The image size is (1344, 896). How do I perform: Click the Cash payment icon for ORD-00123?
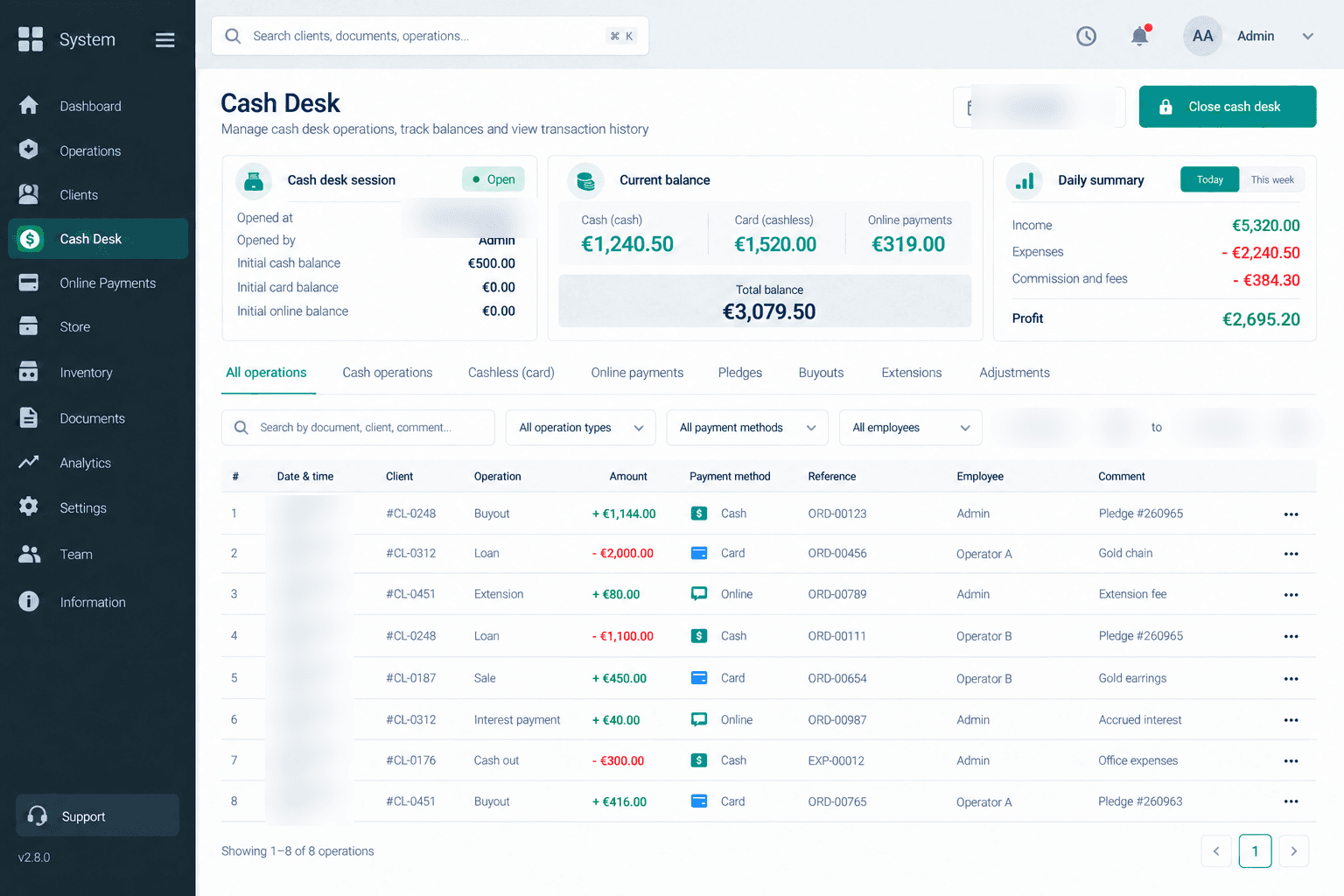pyautogui.click(x=699, y=514)
